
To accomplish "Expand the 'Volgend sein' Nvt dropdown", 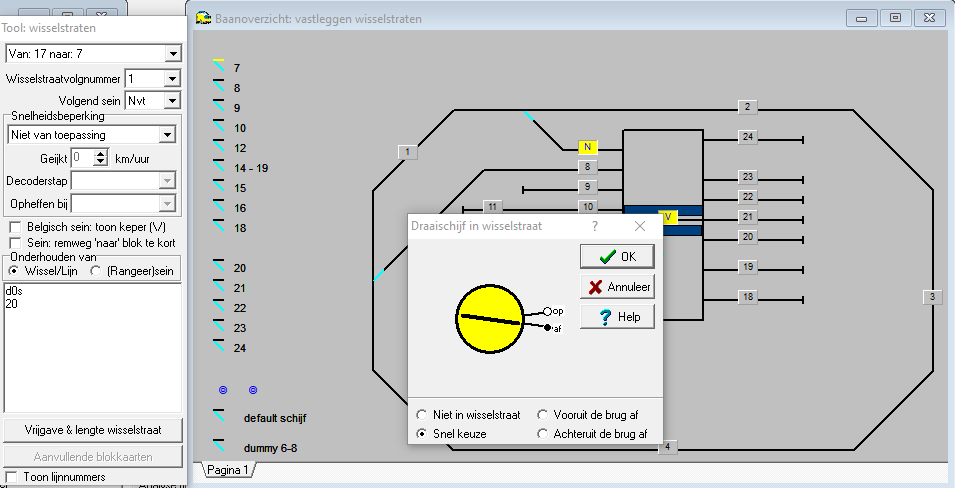I will coord(171,100).
